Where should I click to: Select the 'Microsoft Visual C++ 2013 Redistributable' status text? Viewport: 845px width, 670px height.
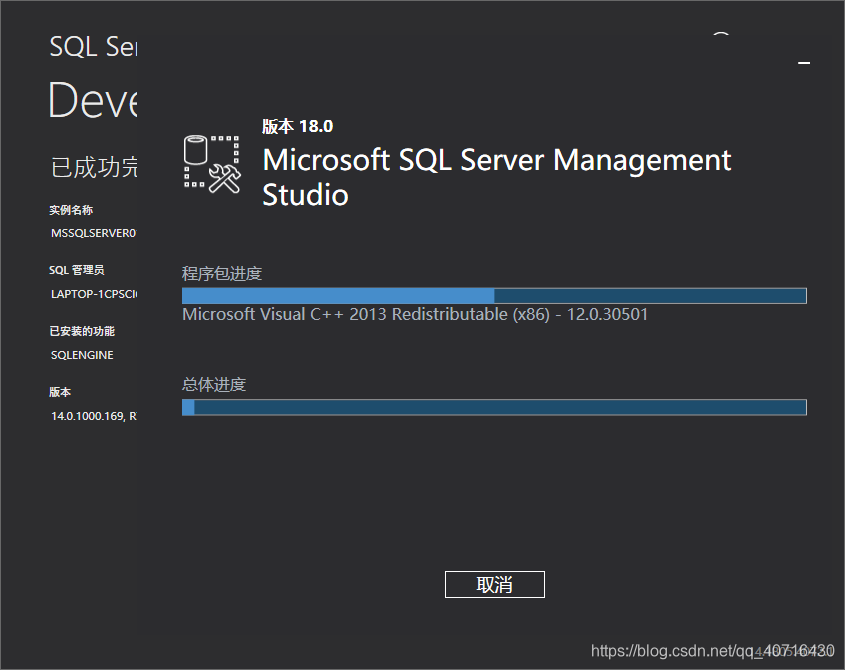[x=415, y=314]
